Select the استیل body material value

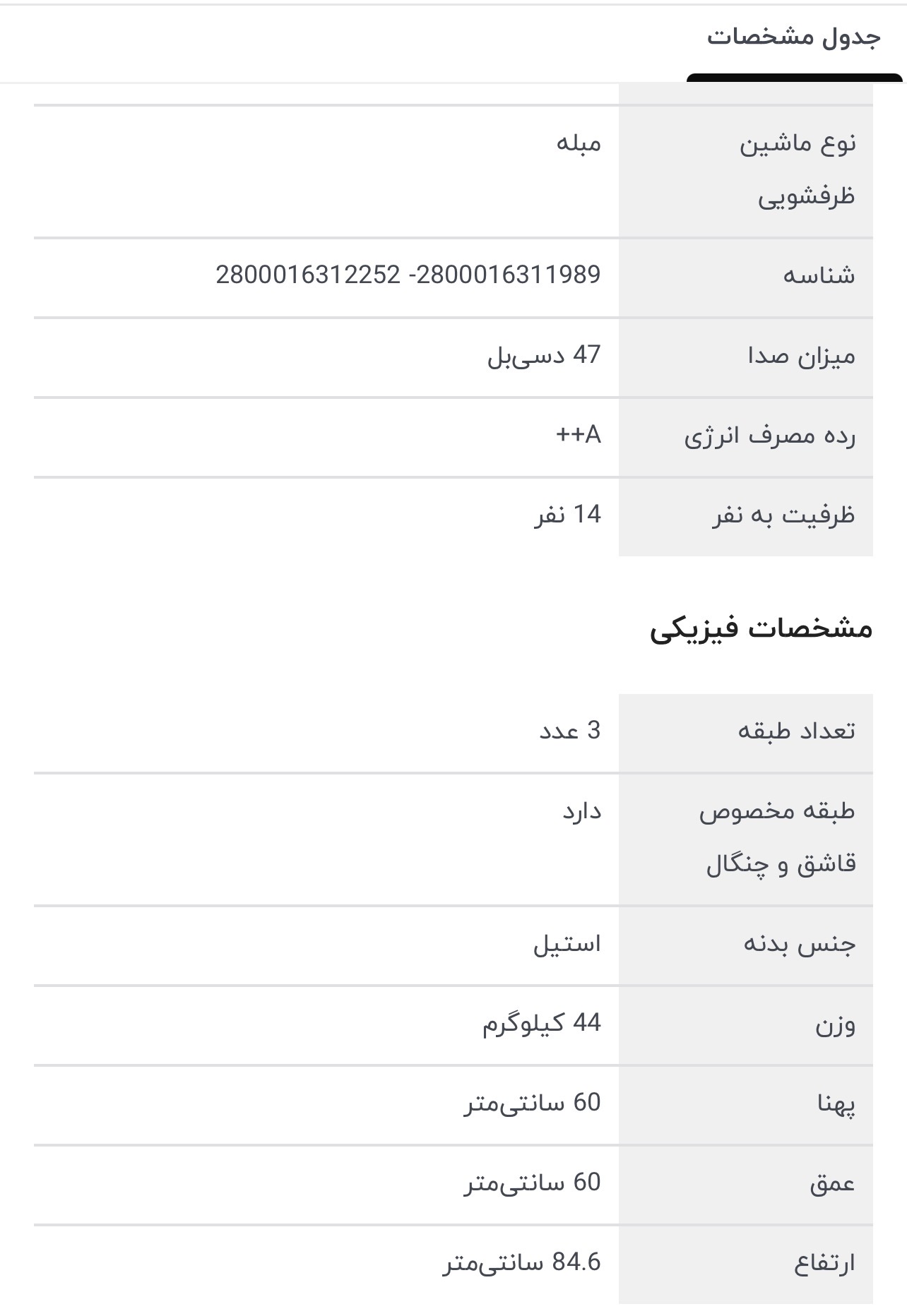[567, 944]
